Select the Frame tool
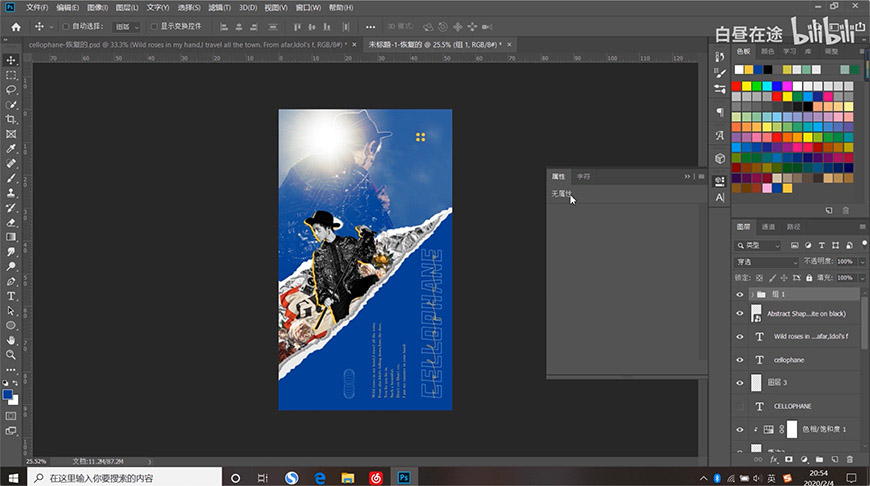870x486 pixels. [11, 134]
